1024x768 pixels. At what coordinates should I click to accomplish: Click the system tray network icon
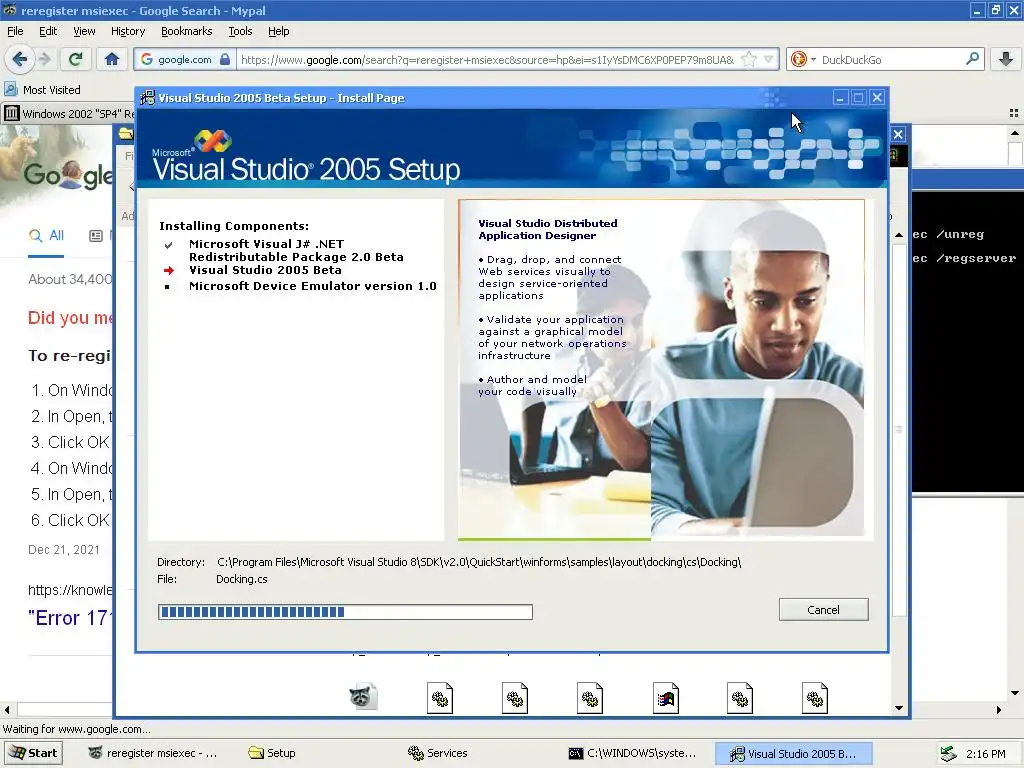point(948,754)
